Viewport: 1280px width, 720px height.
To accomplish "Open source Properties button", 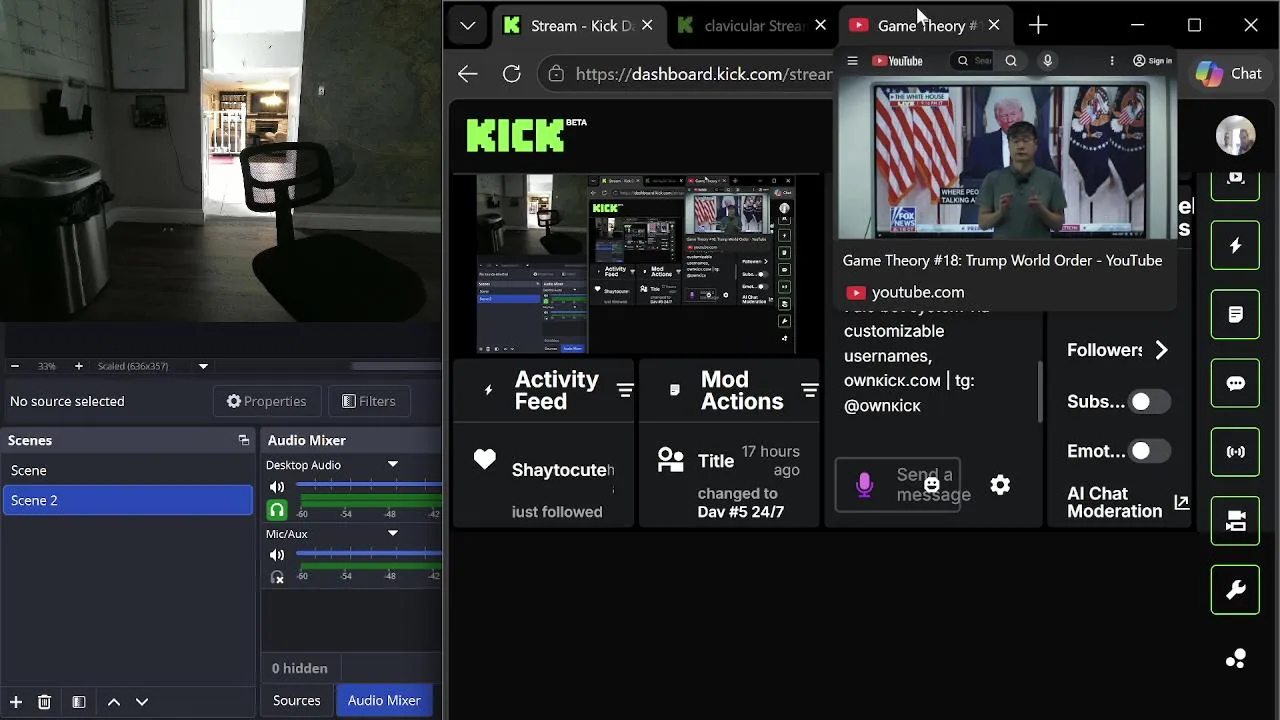I will coord(266,401).
